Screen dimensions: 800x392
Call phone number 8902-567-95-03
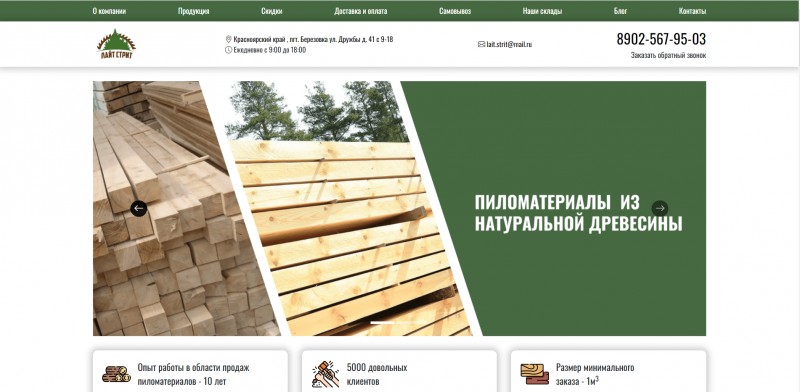tap(661, 39)
